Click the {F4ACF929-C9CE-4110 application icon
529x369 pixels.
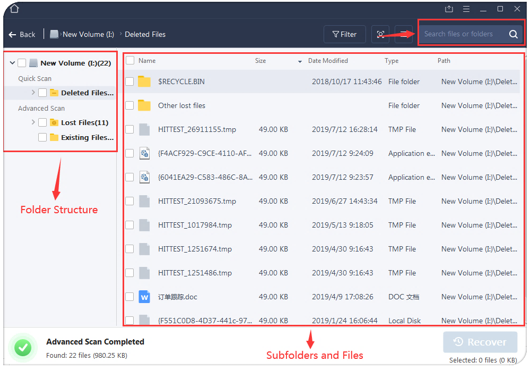pos(144,153)
